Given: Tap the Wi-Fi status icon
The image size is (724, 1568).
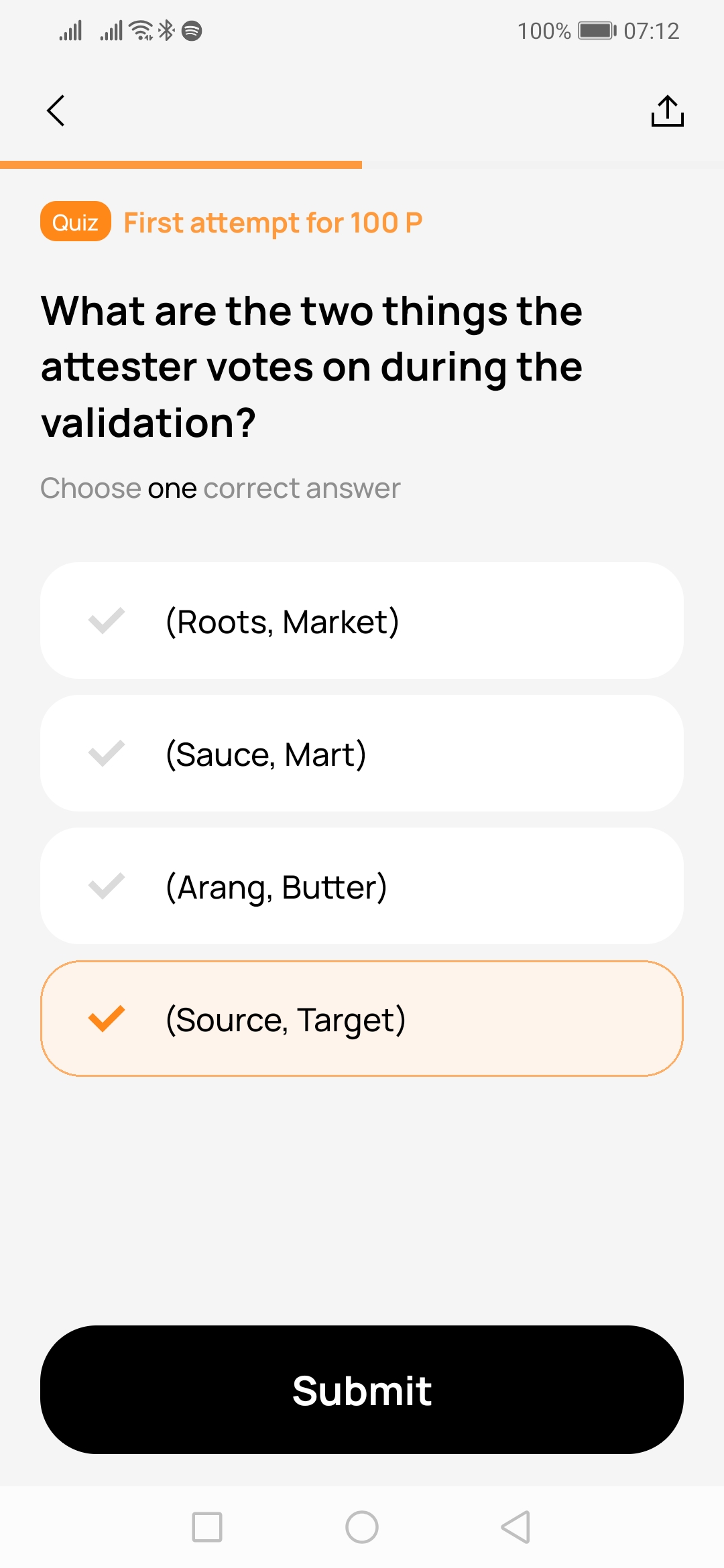Looking at the screenshot, I should click(141, 30).
